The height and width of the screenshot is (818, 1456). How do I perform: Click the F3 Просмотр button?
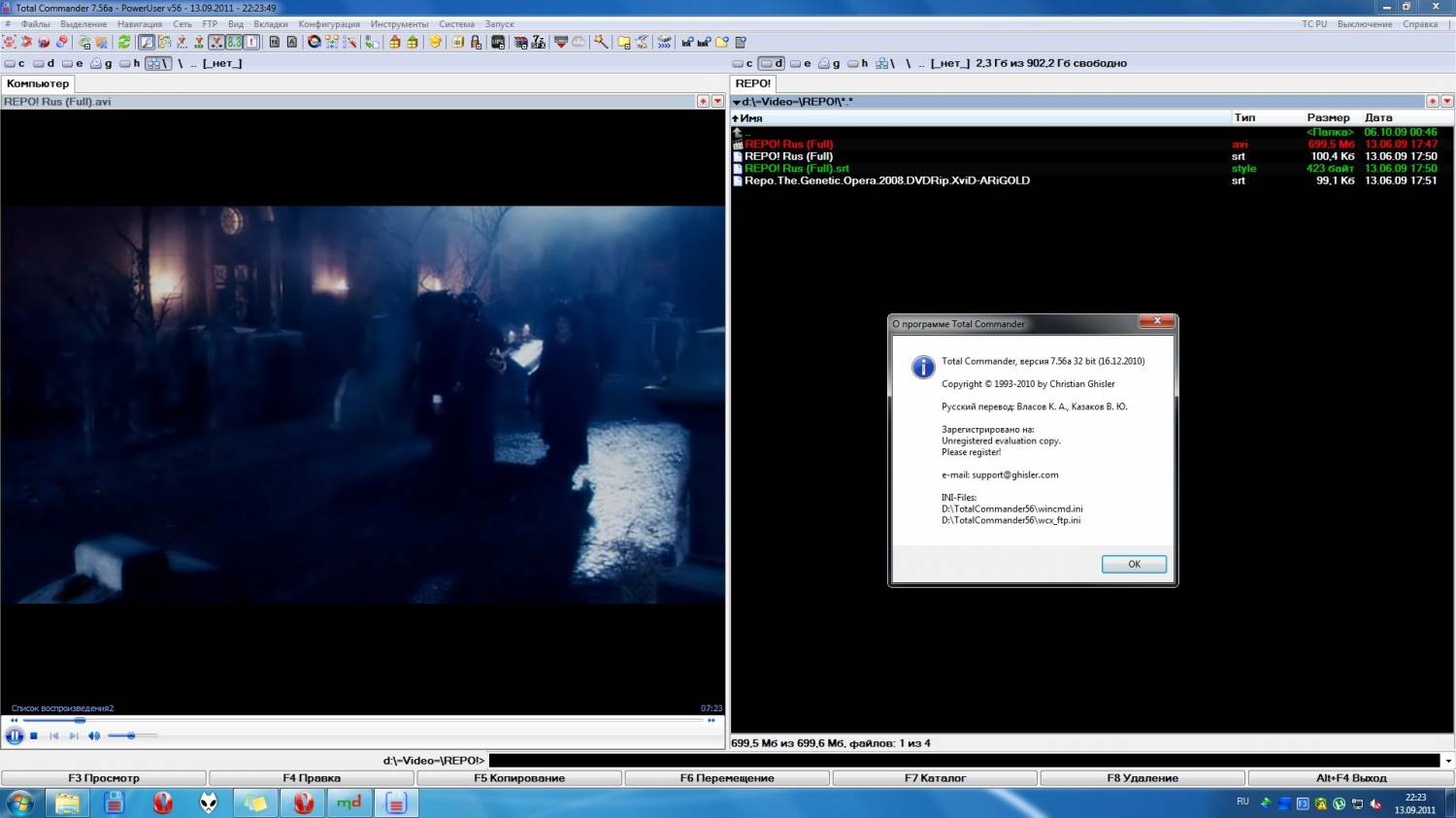(104, 778)
